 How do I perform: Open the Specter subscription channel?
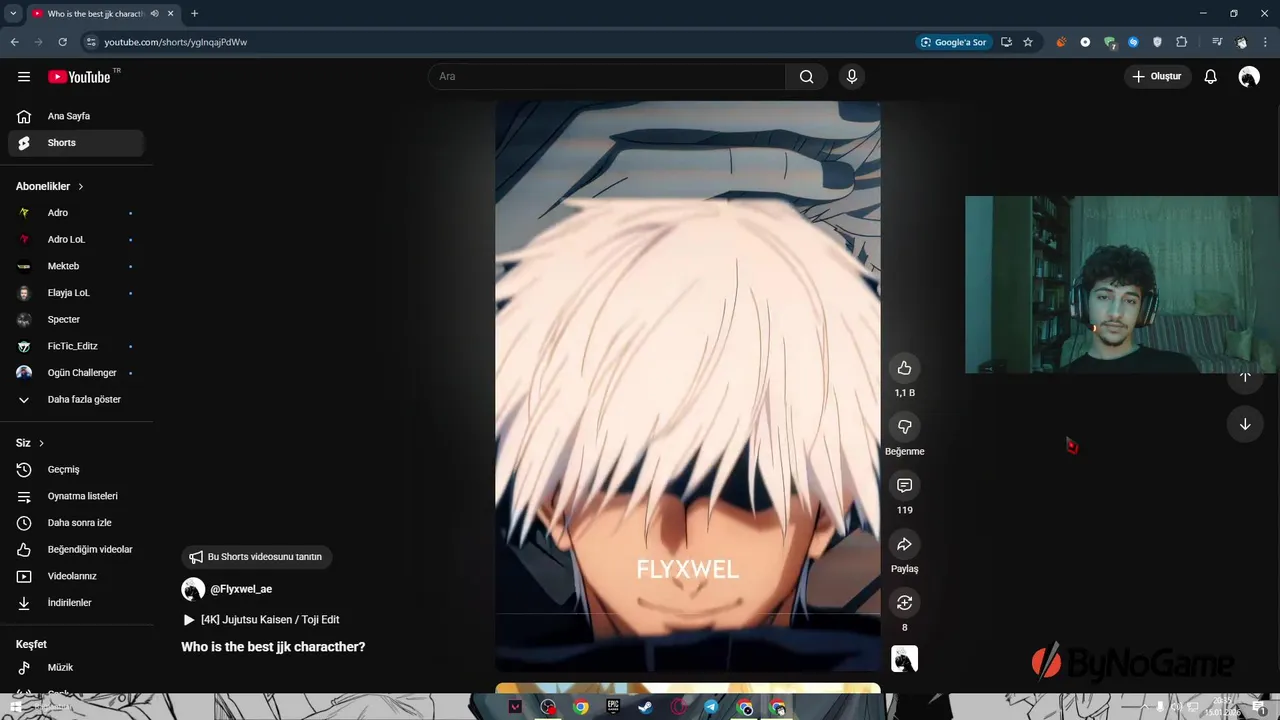[76, 320]
